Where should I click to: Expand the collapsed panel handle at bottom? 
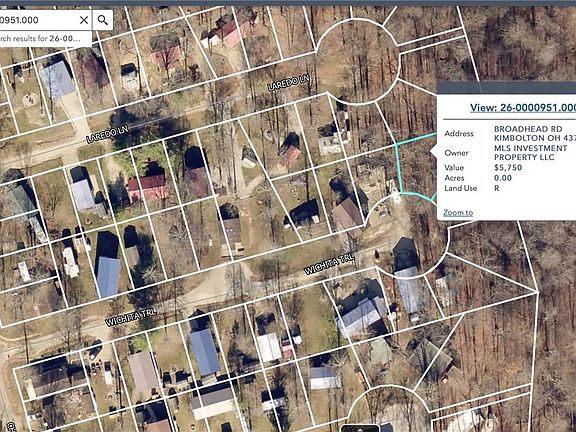click(360, 428)
